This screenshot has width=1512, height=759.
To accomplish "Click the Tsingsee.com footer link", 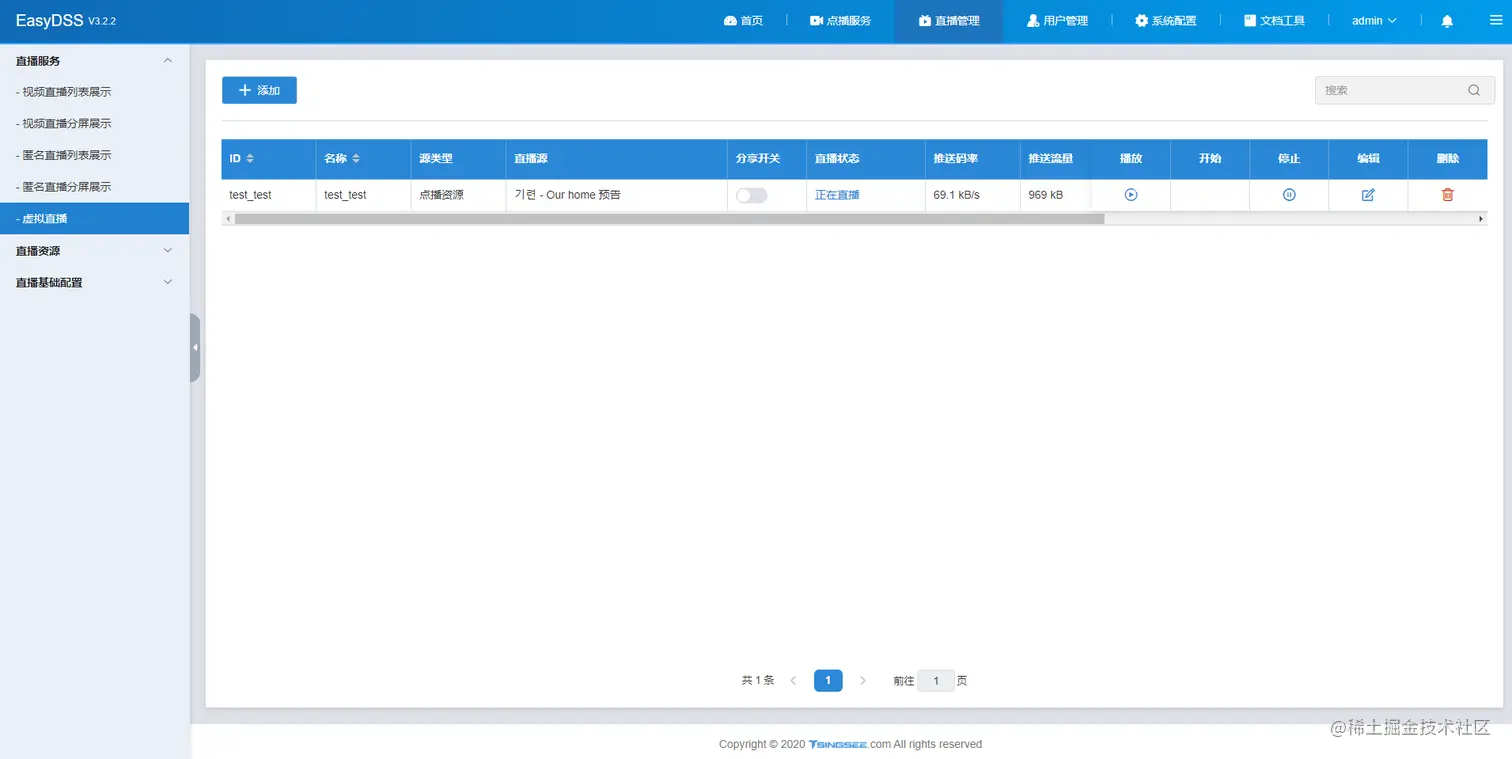I will [849, 744].
